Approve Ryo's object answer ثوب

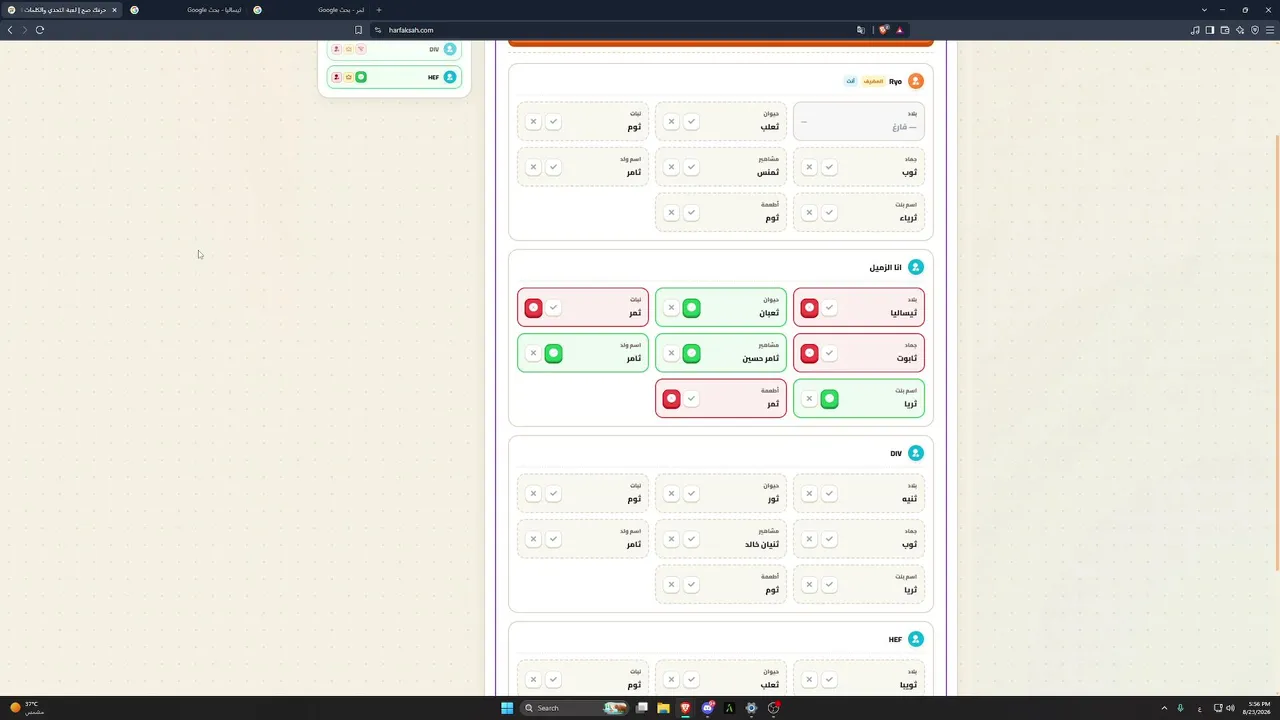click(829, 167)
